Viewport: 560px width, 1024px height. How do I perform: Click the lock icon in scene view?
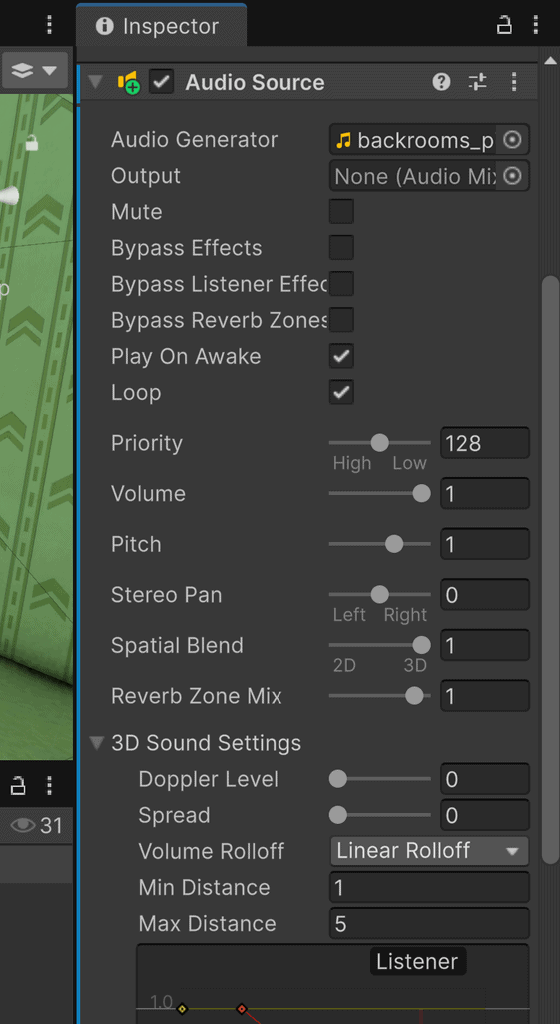[31, 142]
